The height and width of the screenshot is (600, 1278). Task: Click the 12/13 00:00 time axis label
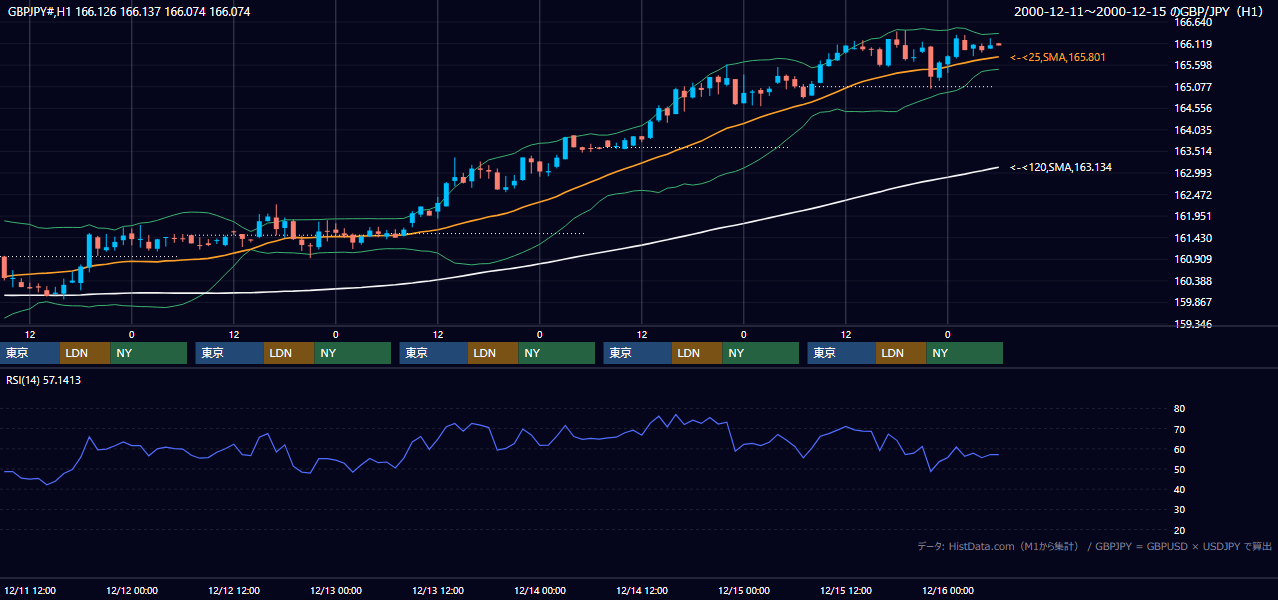click(x=336, y=590)
